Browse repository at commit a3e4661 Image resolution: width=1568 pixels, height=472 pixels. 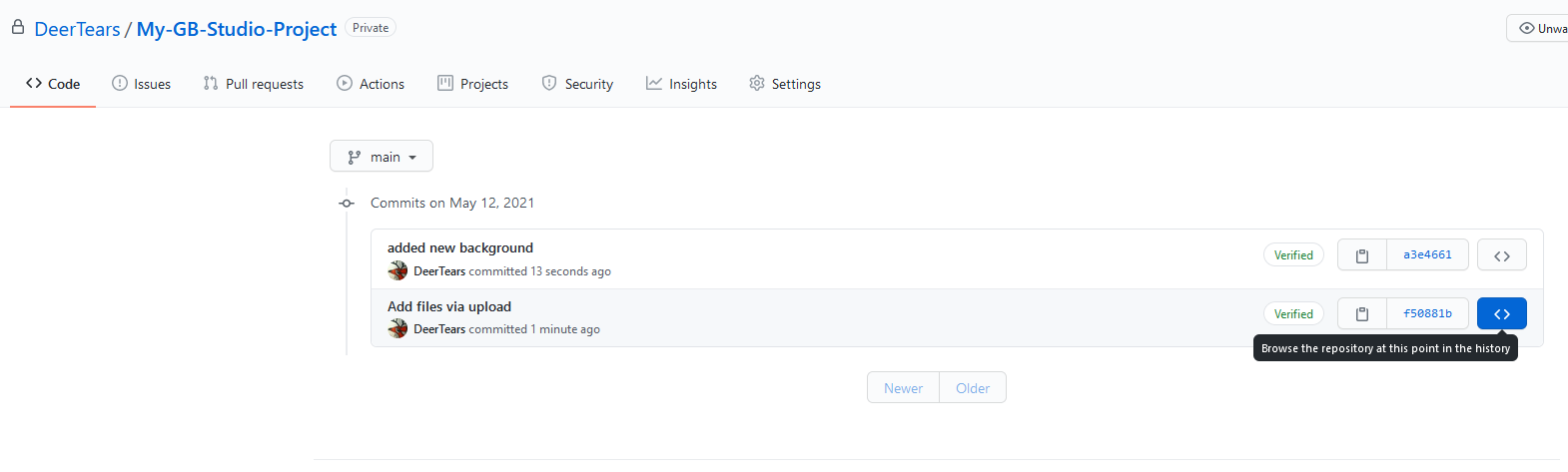click(x=1501, y=255)
